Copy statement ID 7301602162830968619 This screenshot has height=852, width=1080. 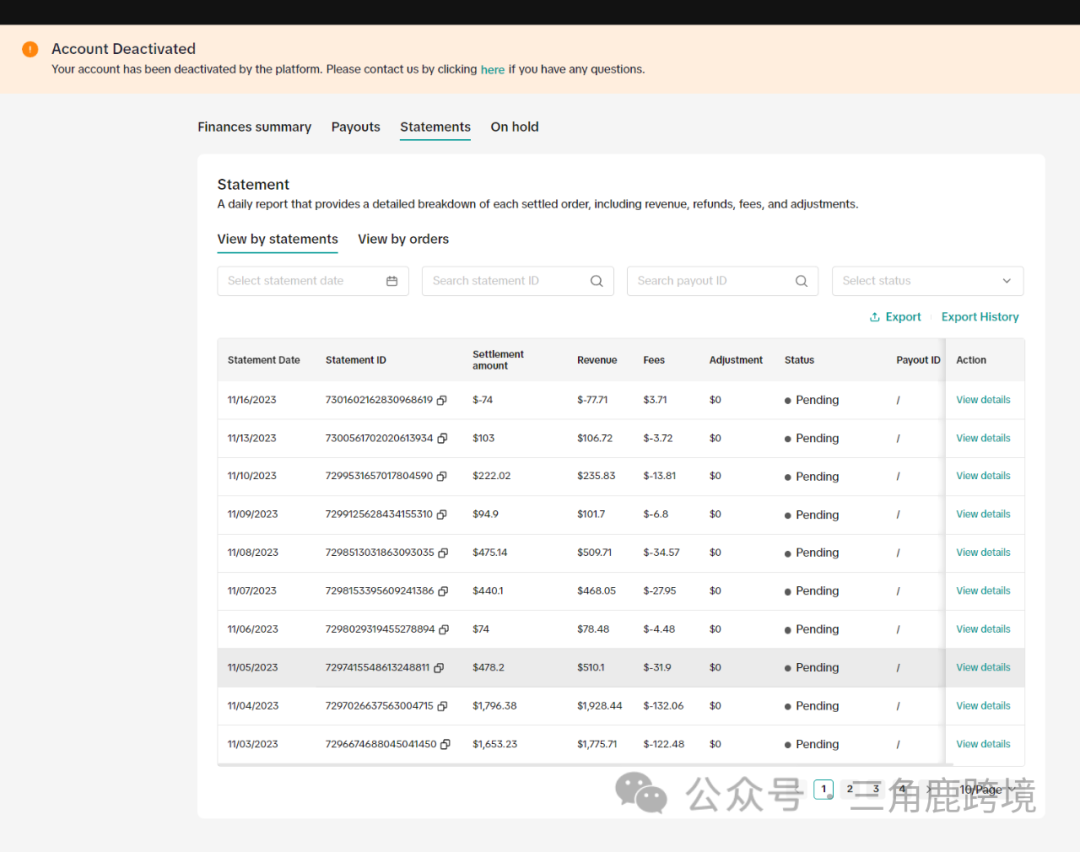[x=442, y=400]
